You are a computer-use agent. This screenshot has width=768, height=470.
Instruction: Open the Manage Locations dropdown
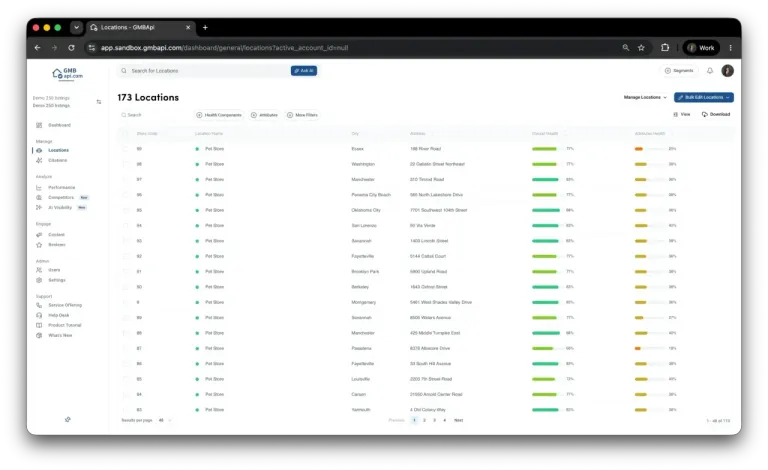(x=645, y=97)
